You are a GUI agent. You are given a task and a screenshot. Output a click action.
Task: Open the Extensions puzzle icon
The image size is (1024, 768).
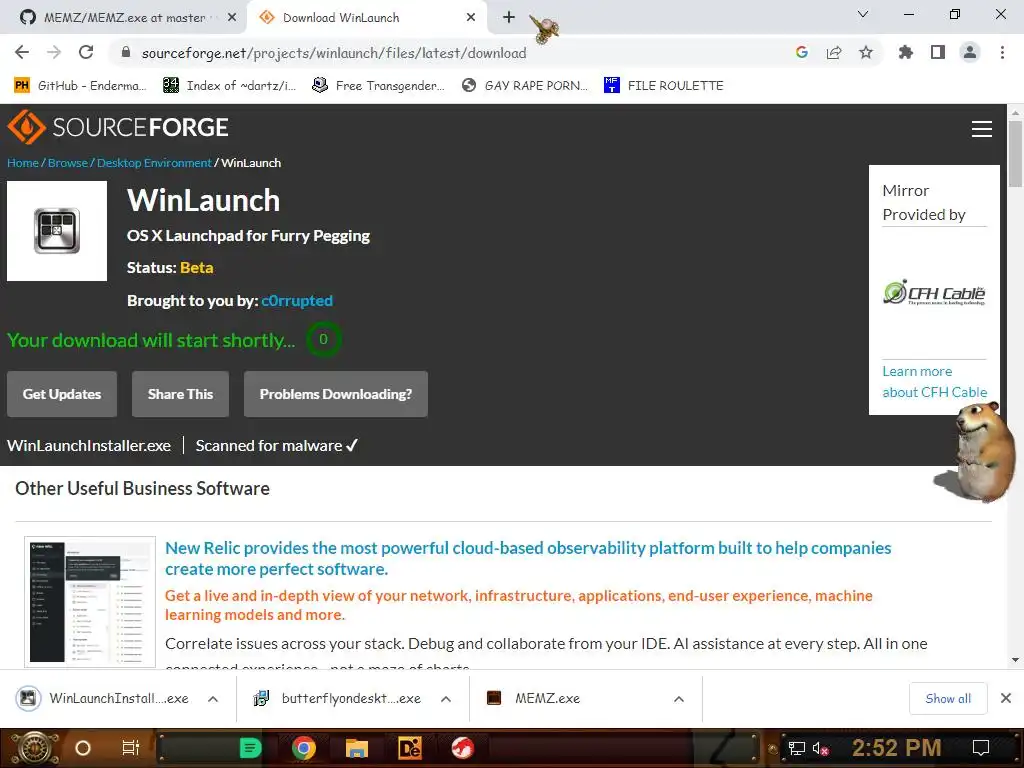coord(906,52)
